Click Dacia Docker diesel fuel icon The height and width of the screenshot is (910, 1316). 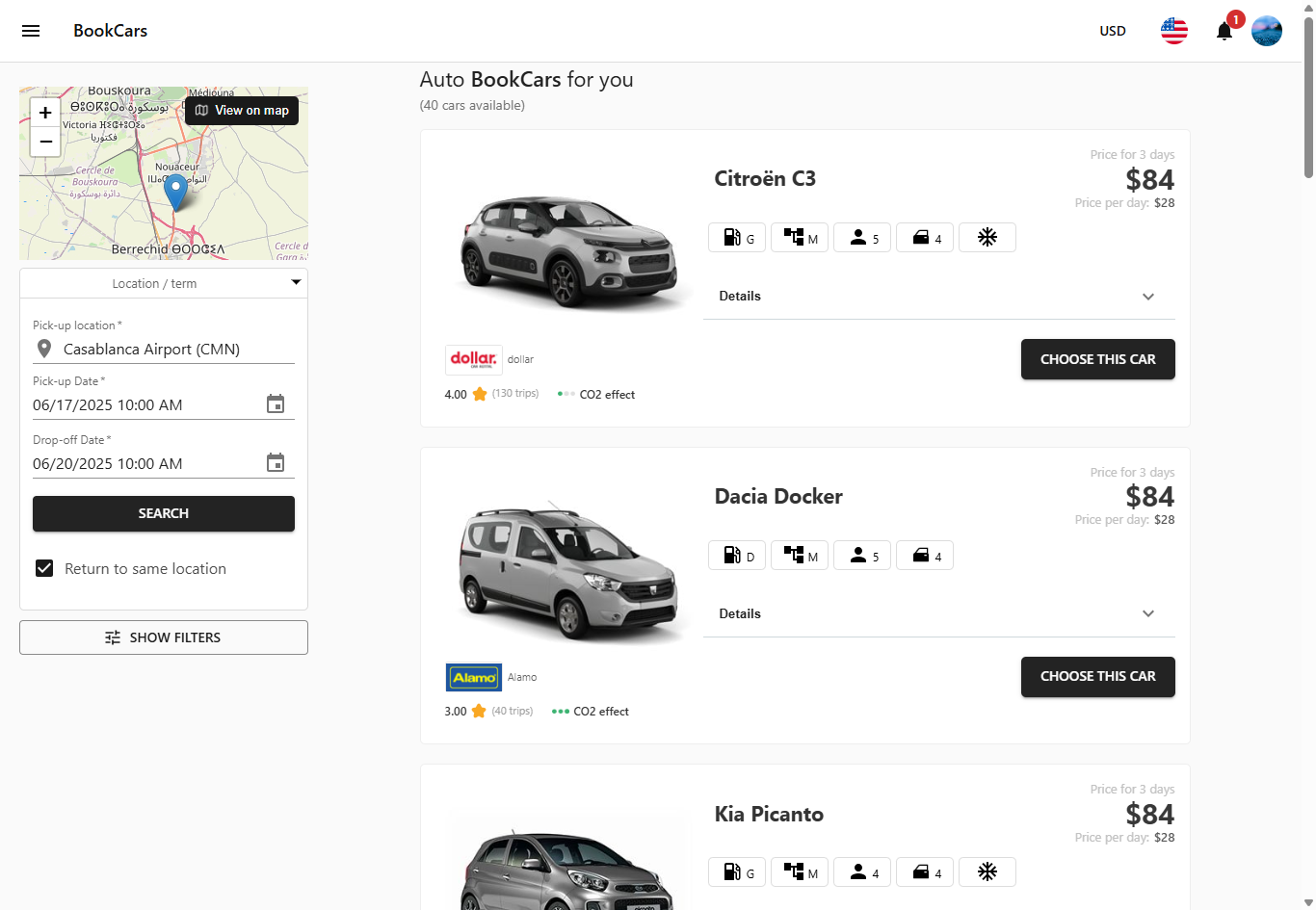pyautogui.click(x=737, y=556)
